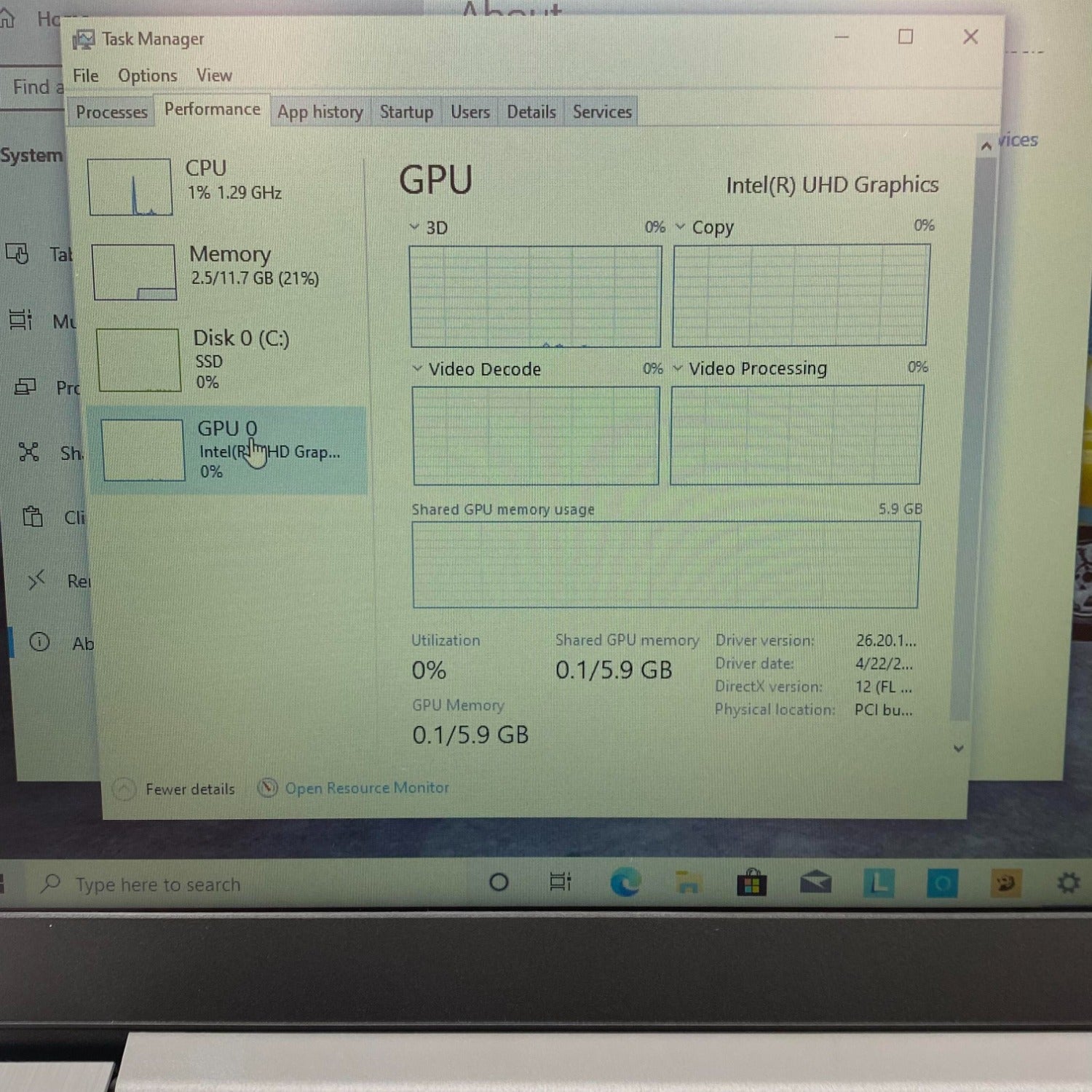Click Task View taskbar icon
The height and width of the screenshot is (1092, 1092).
560,882
